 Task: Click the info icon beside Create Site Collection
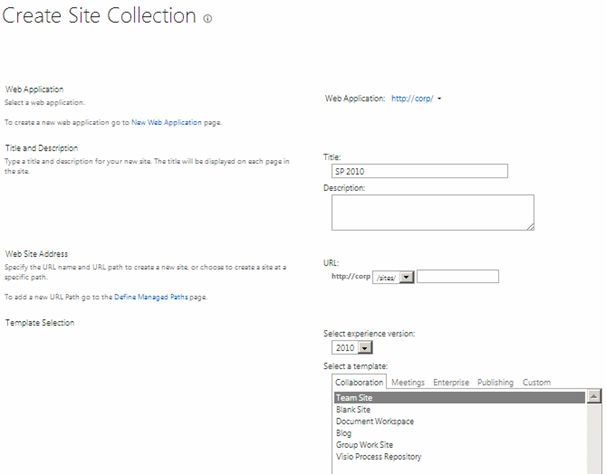tap(207, 19)
